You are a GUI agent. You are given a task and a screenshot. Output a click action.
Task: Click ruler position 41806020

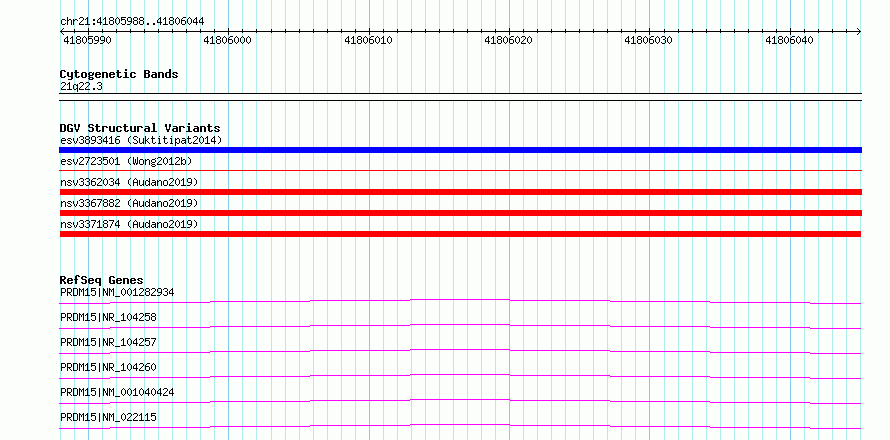509,40
